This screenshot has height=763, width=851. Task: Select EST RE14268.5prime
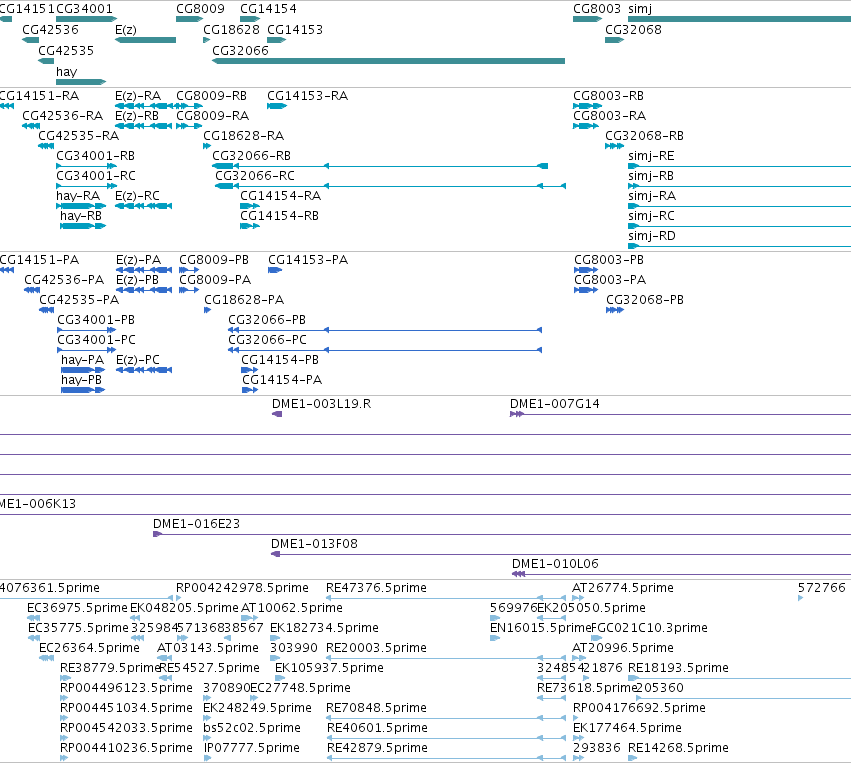click(678, 749)
